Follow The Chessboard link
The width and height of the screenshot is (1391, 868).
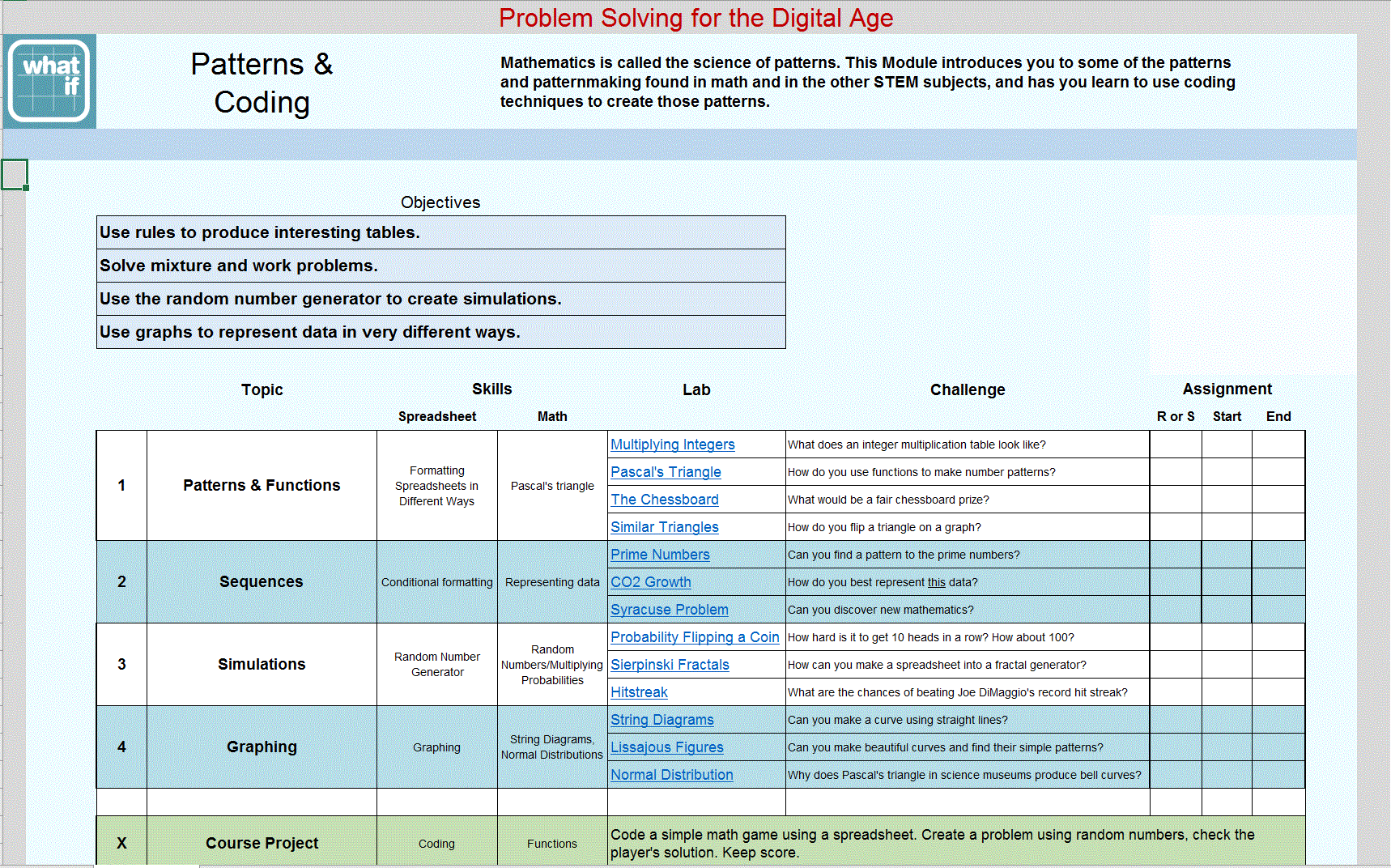[664, 500]
